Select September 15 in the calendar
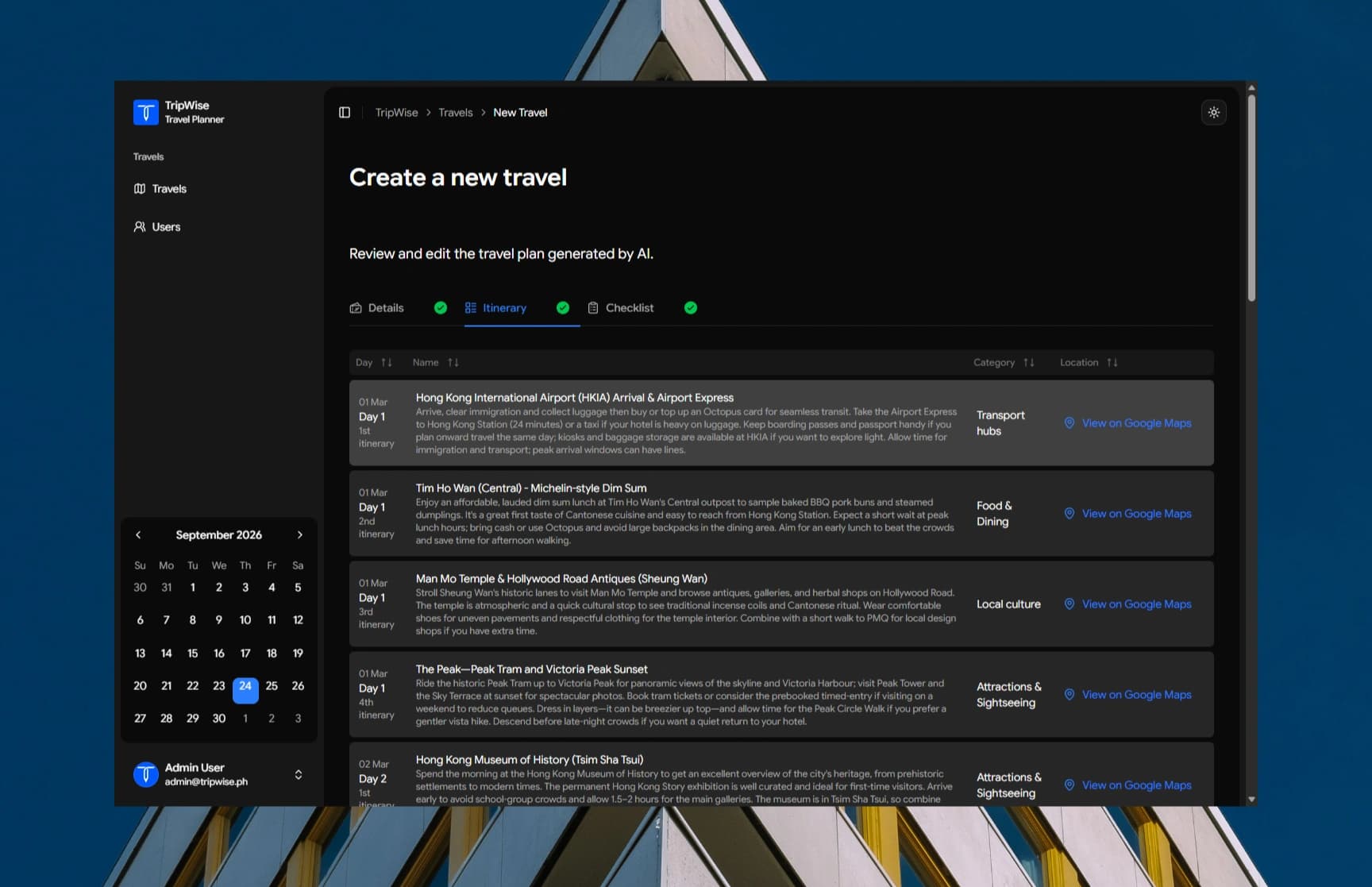The image size is (1372, 887). coord(193,654)
